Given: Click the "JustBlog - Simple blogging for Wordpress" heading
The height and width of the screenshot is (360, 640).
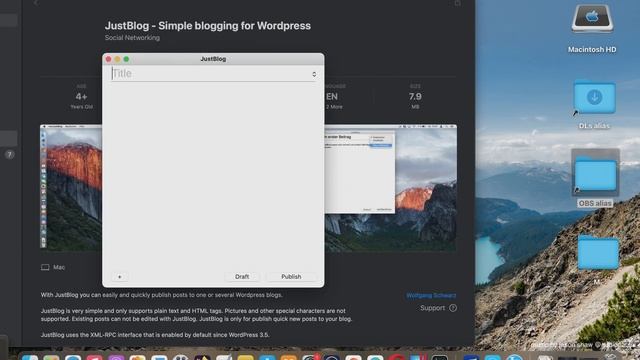Looking at the screenshot, I should 208,26.
